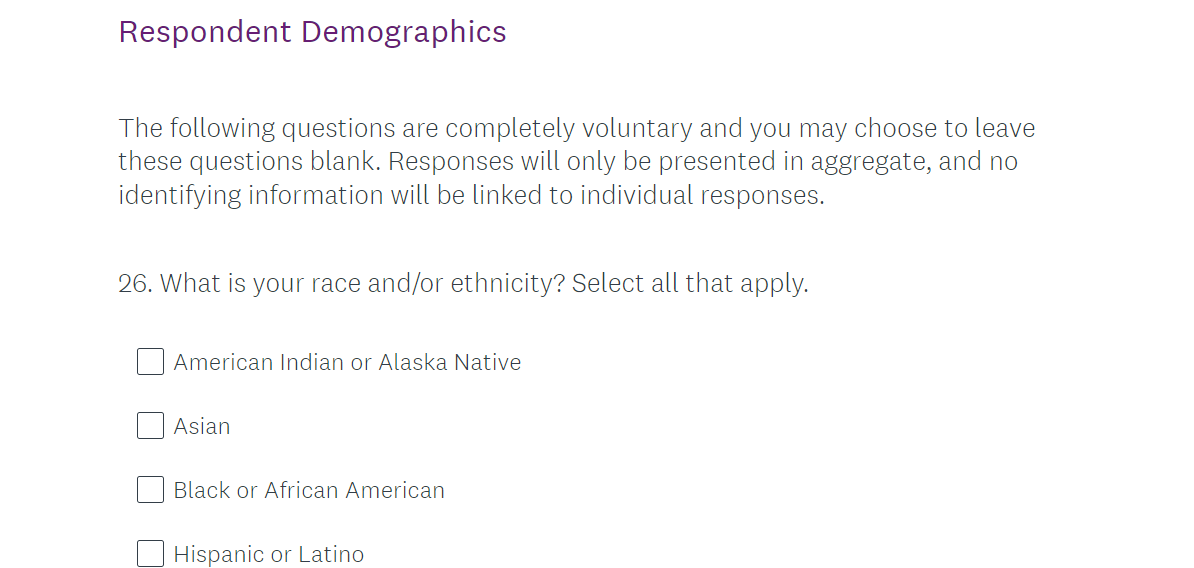1194x568 pixels.
Task: Click the 'Hispanic or Latino' label text
Action: pos(269,554)
